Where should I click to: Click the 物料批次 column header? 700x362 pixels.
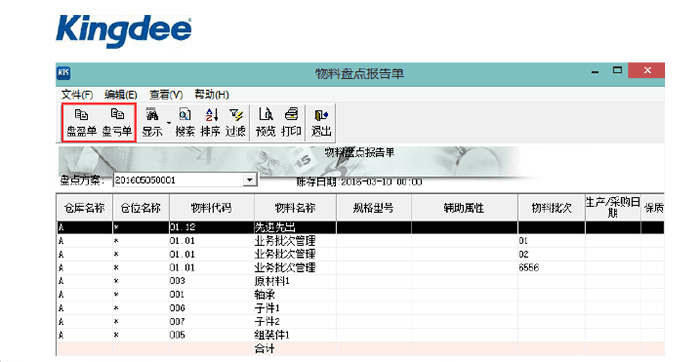[x=551, y=208]
